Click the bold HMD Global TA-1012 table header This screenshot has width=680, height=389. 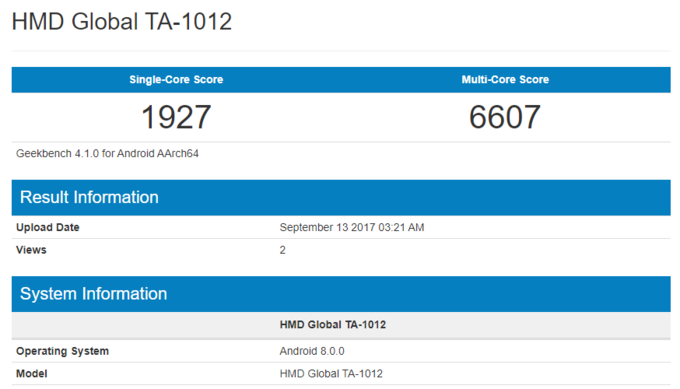333,325
